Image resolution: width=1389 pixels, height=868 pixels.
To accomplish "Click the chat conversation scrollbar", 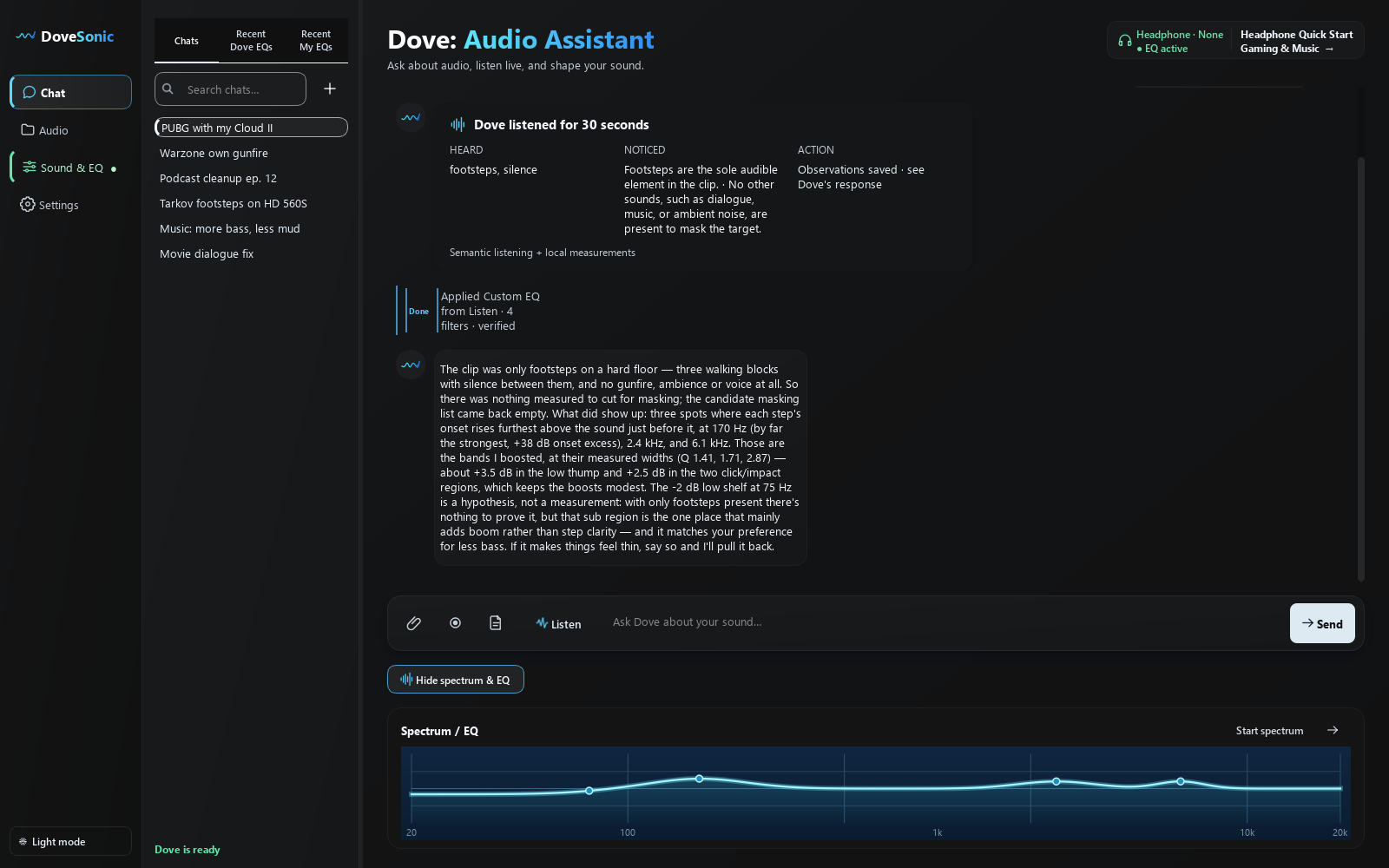I will (1361, 369).
